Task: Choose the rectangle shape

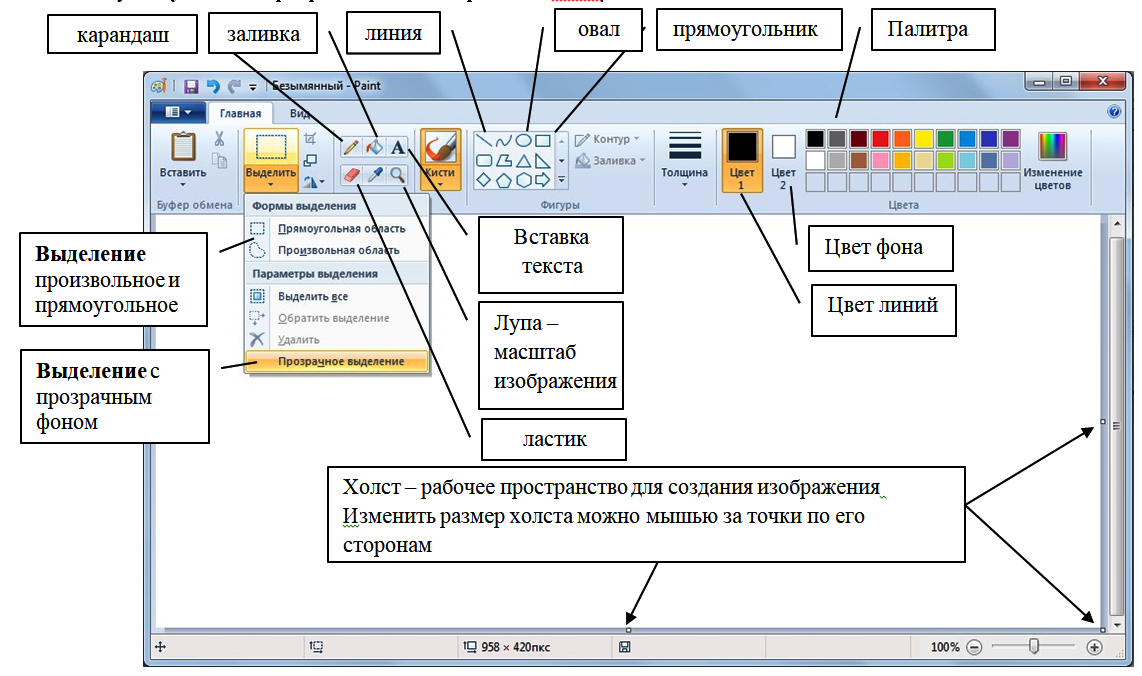Action: tap(543, 141)
